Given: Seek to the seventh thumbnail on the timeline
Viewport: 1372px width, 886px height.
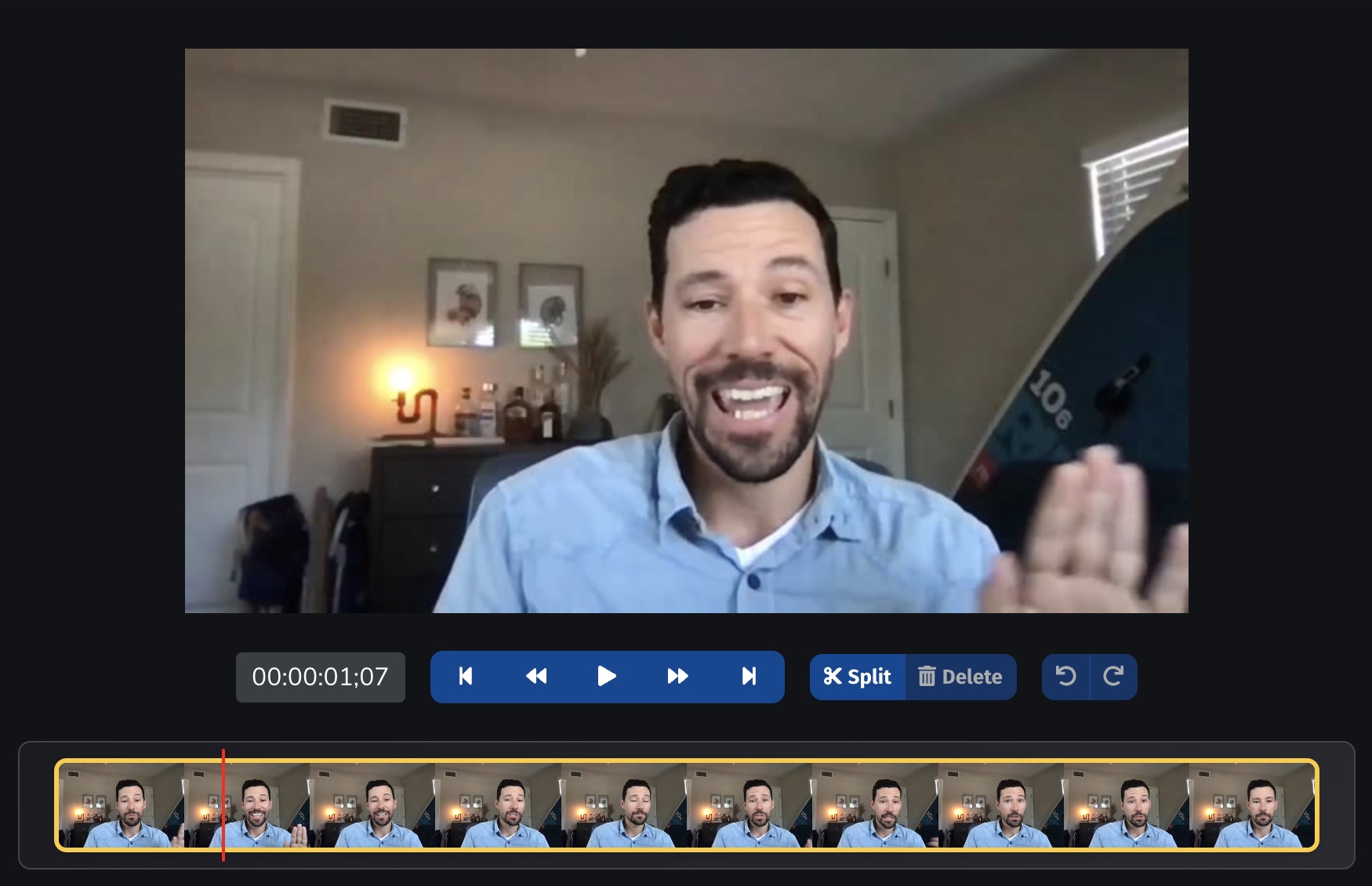Looking at the screenshot, I should coord(875,804).
